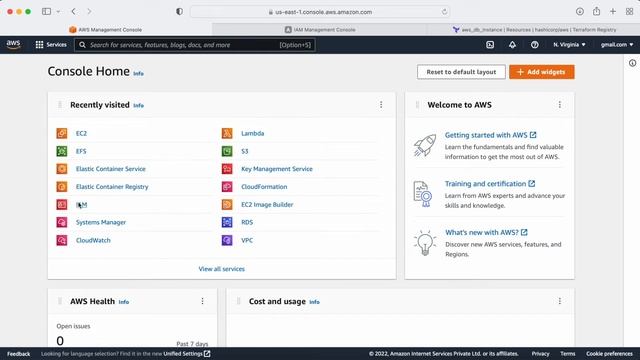Screen dimensions: 640x360
Task: Expand the N. Virginia region dropdown
Action: coord(569,45)
